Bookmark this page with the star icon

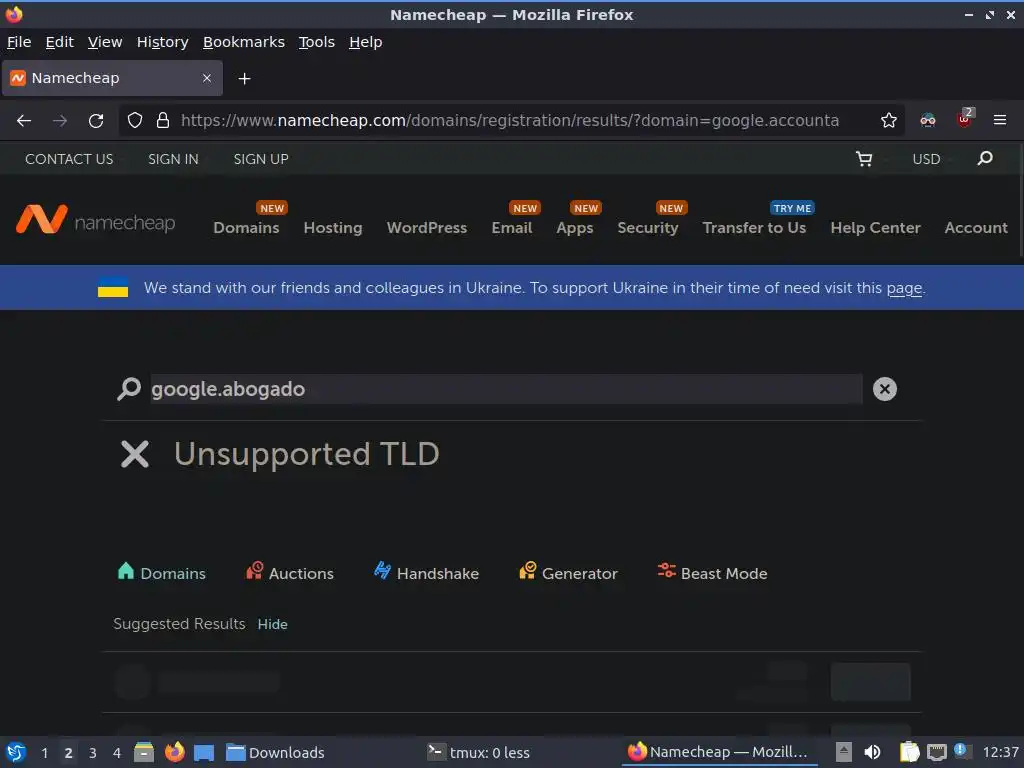pyautogui.click(x=888, y=120)
